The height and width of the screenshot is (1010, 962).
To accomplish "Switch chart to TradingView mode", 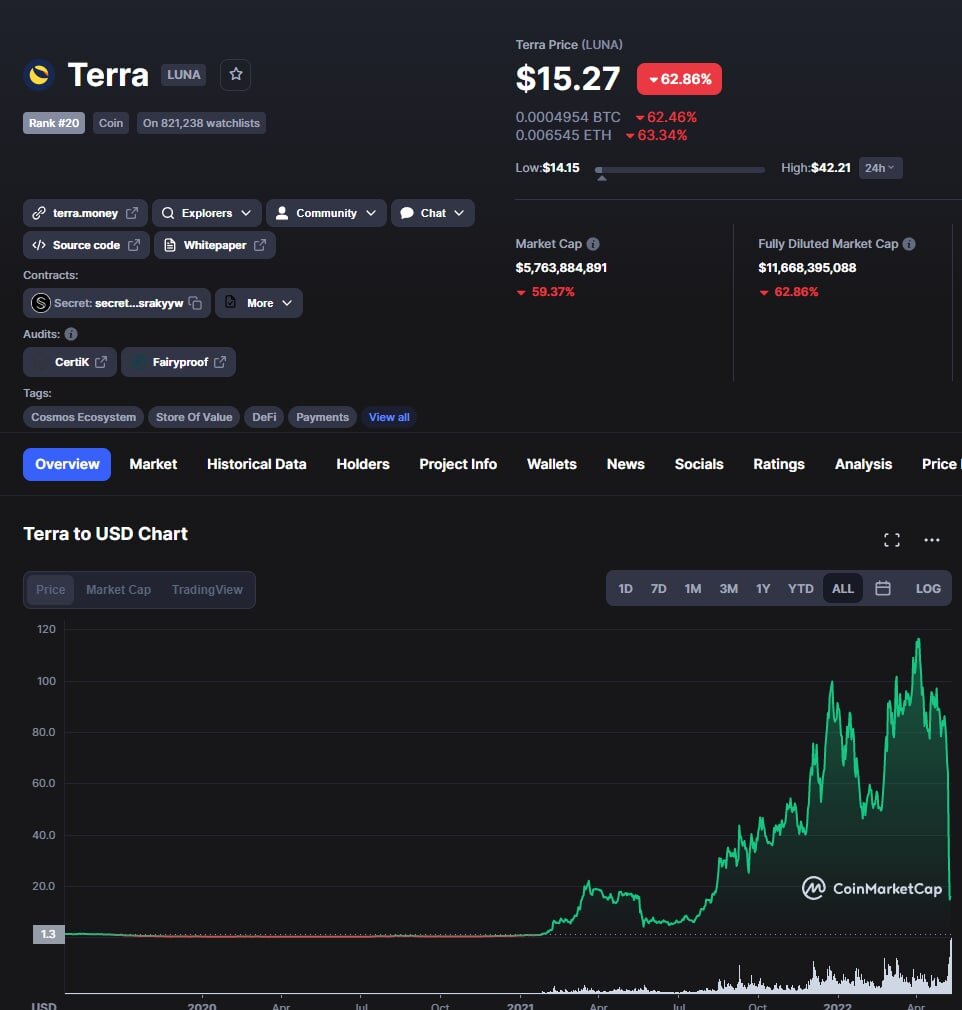I will (207, 589).
